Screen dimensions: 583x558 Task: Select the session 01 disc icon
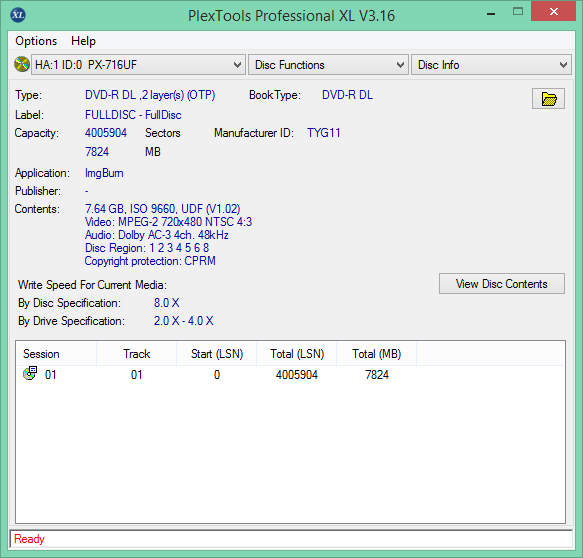pyautogui.click(x=30, y=373)
